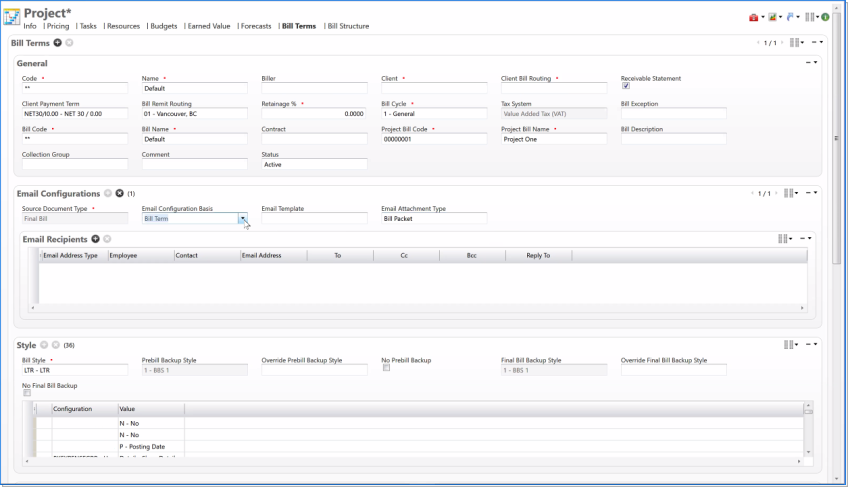848x487 pixels.
Task: Click the chart report icon in header
Action: pos(772,17)
